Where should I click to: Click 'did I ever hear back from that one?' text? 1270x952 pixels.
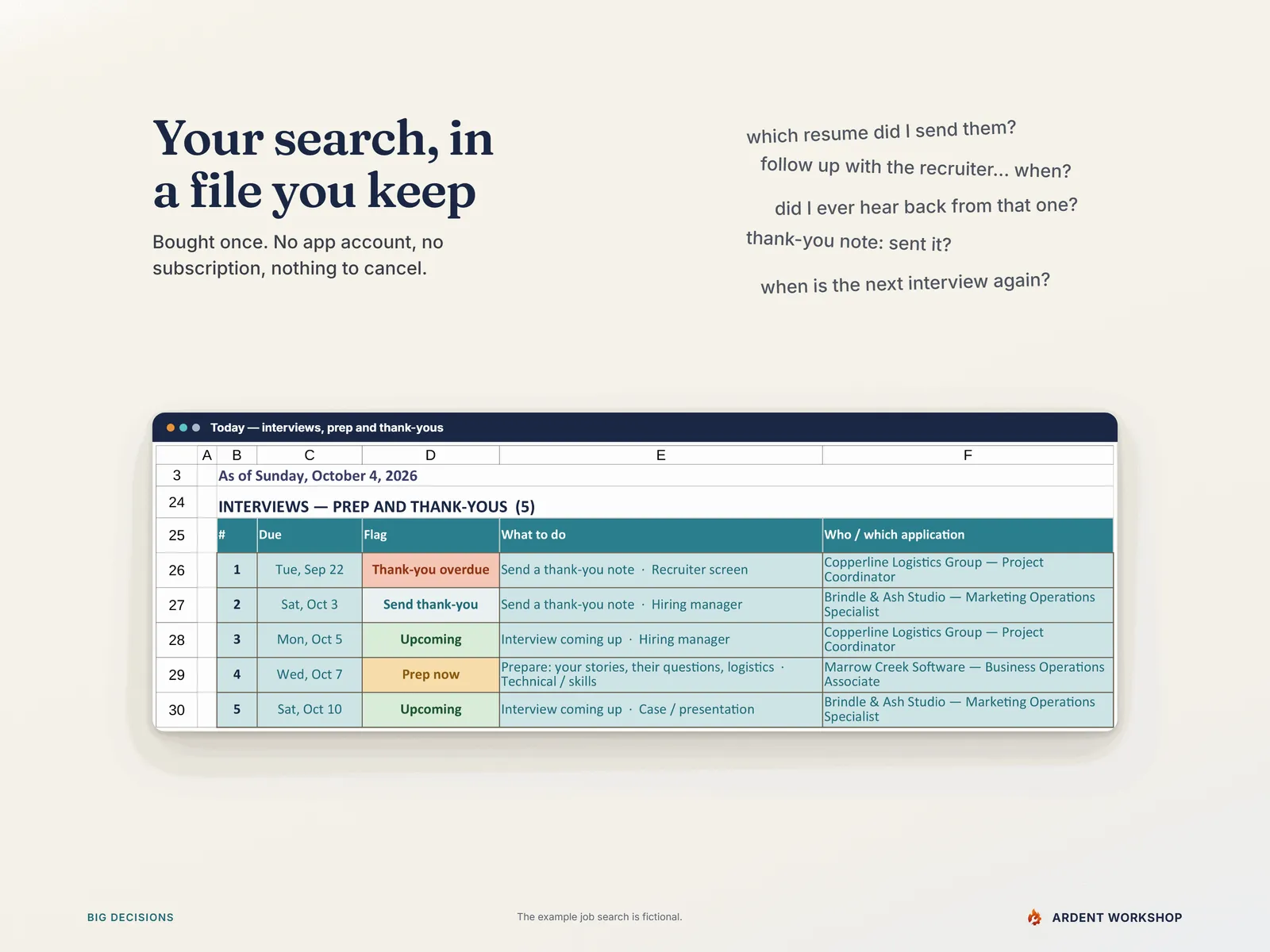pyautogui.click(x=926, y=206)
